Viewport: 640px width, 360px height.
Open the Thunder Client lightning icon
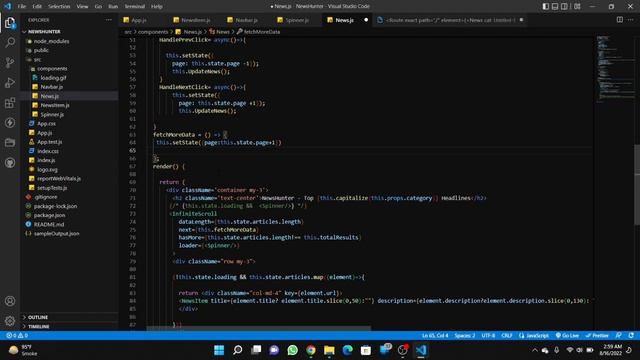click(10, 122)
